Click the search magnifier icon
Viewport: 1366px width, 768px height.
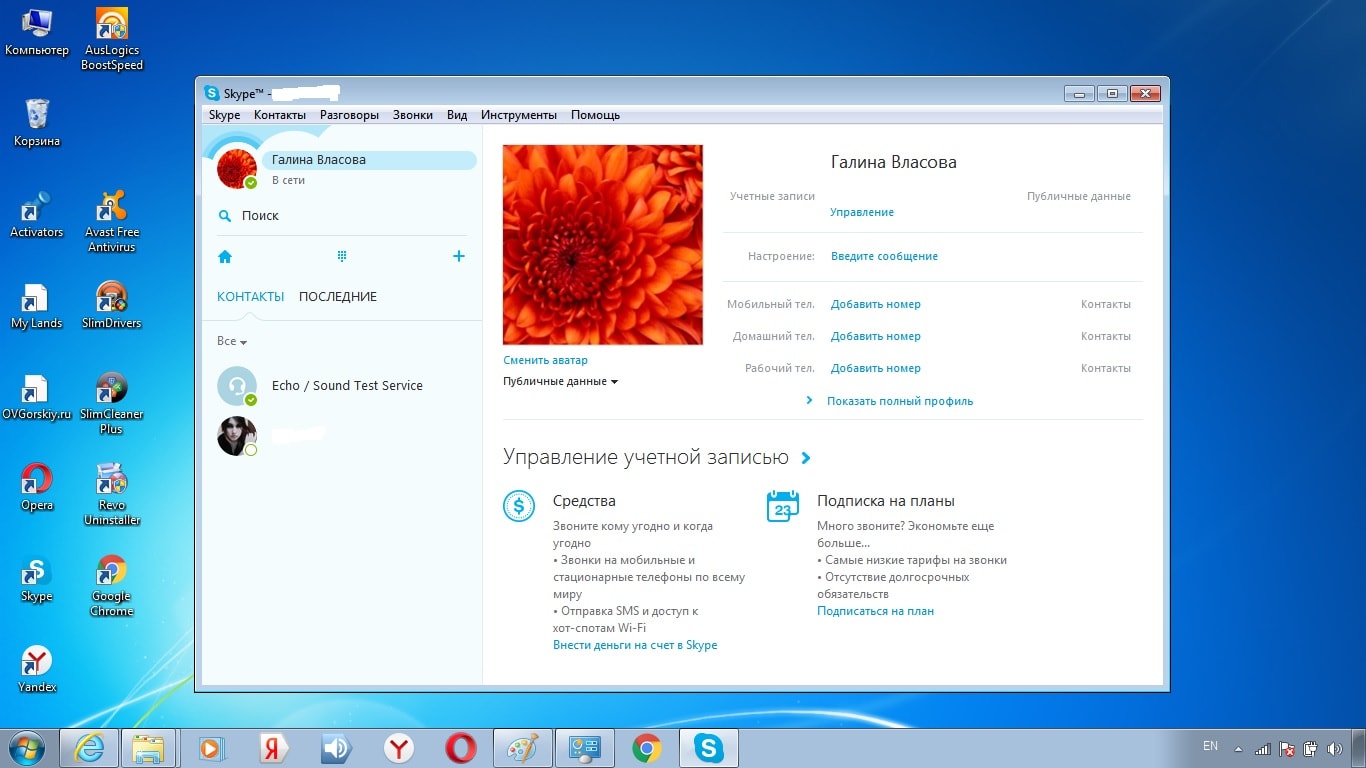(x=225, y=216)
